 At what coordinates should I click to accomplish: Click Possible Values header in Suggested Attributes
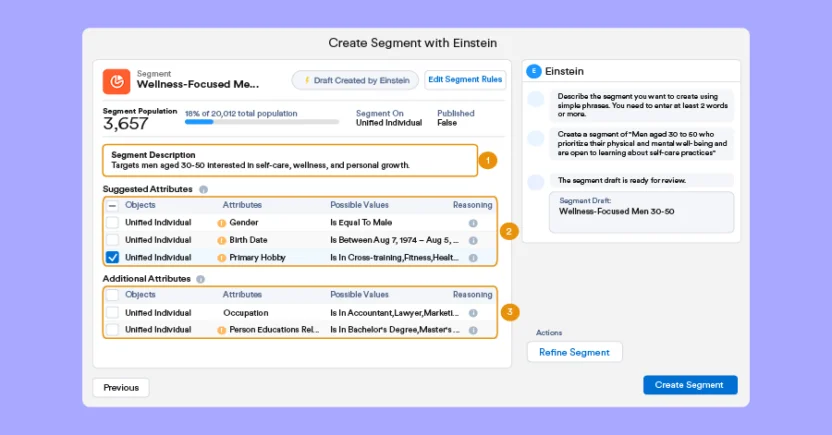[x=359, y=205]
